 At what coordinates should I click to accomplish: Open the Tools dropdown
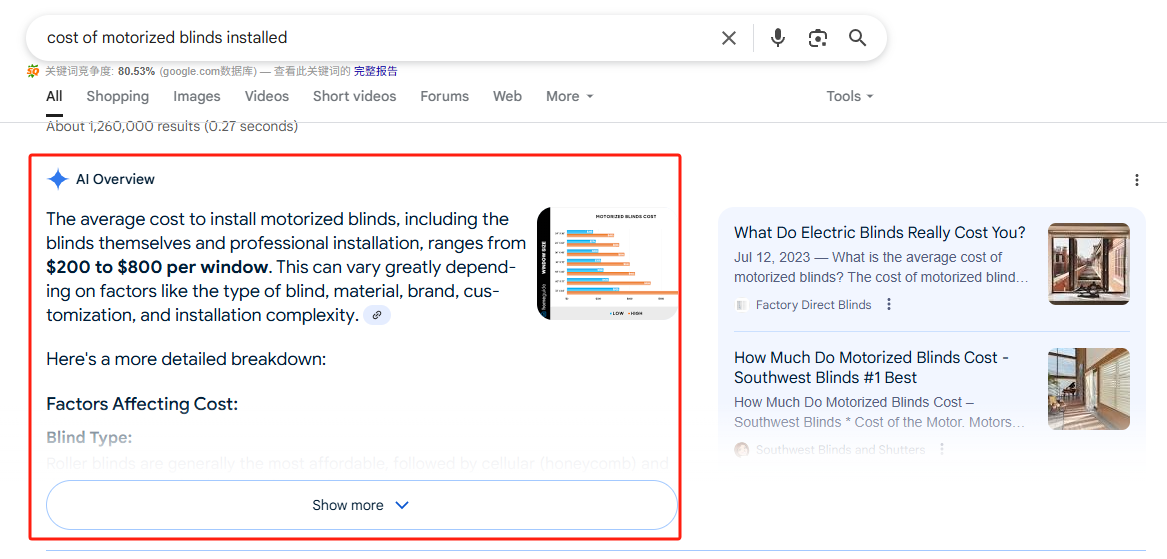849,96
